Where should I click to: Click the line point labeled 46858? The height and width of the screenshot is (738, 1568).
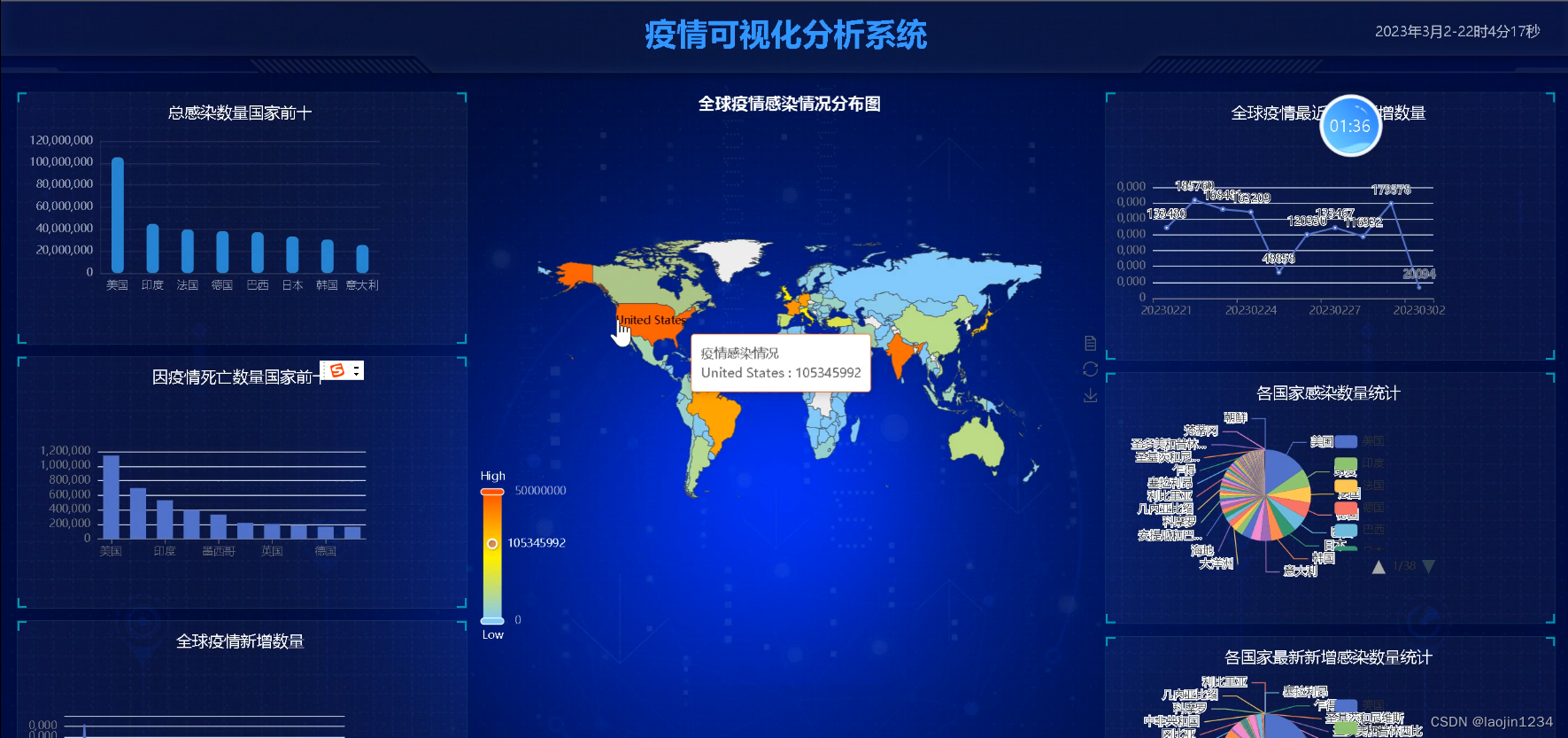point(1278,272)
